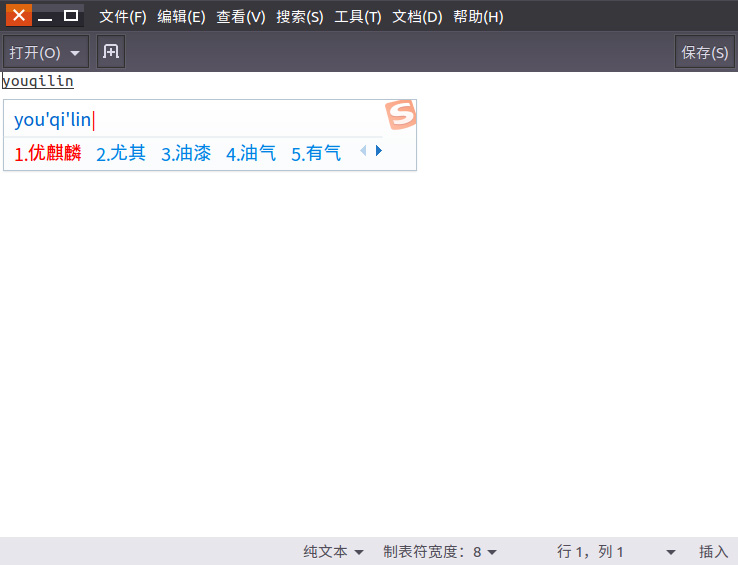Expand the 打开 recent files dropdown arrow
The image size is (738, 565).
75,53
